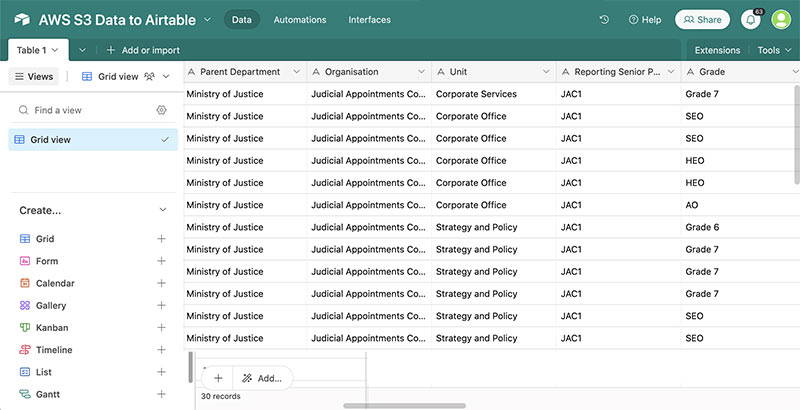Image resolution: width=800 pixels, height=410 pixels.
Task: Click the horizontal scrollbar thumb
Action: [x=405, y=406]
